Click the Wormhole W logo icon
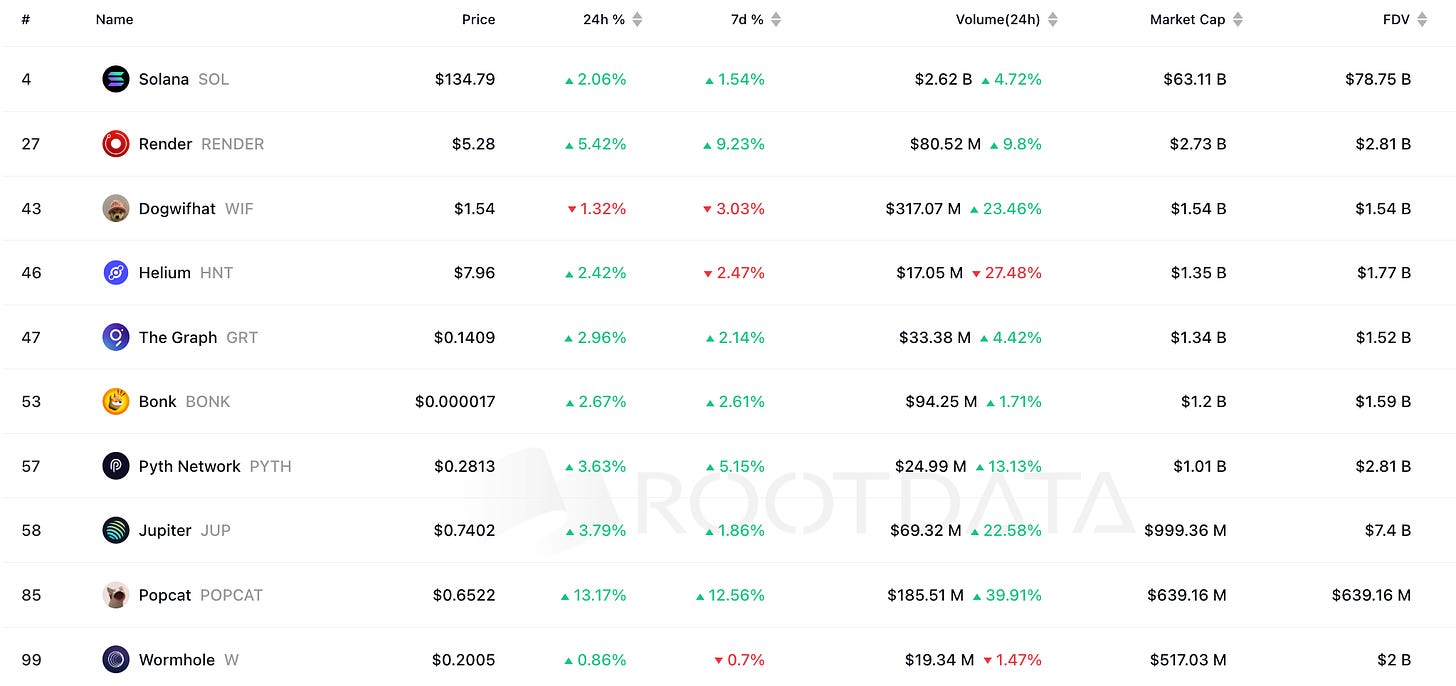Viewport: 1456px width, 686px height. pos(116,660)
